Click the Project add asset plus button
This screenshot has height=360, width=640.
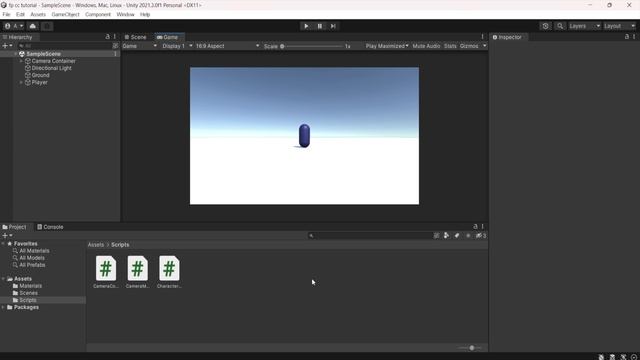[7, 236]
